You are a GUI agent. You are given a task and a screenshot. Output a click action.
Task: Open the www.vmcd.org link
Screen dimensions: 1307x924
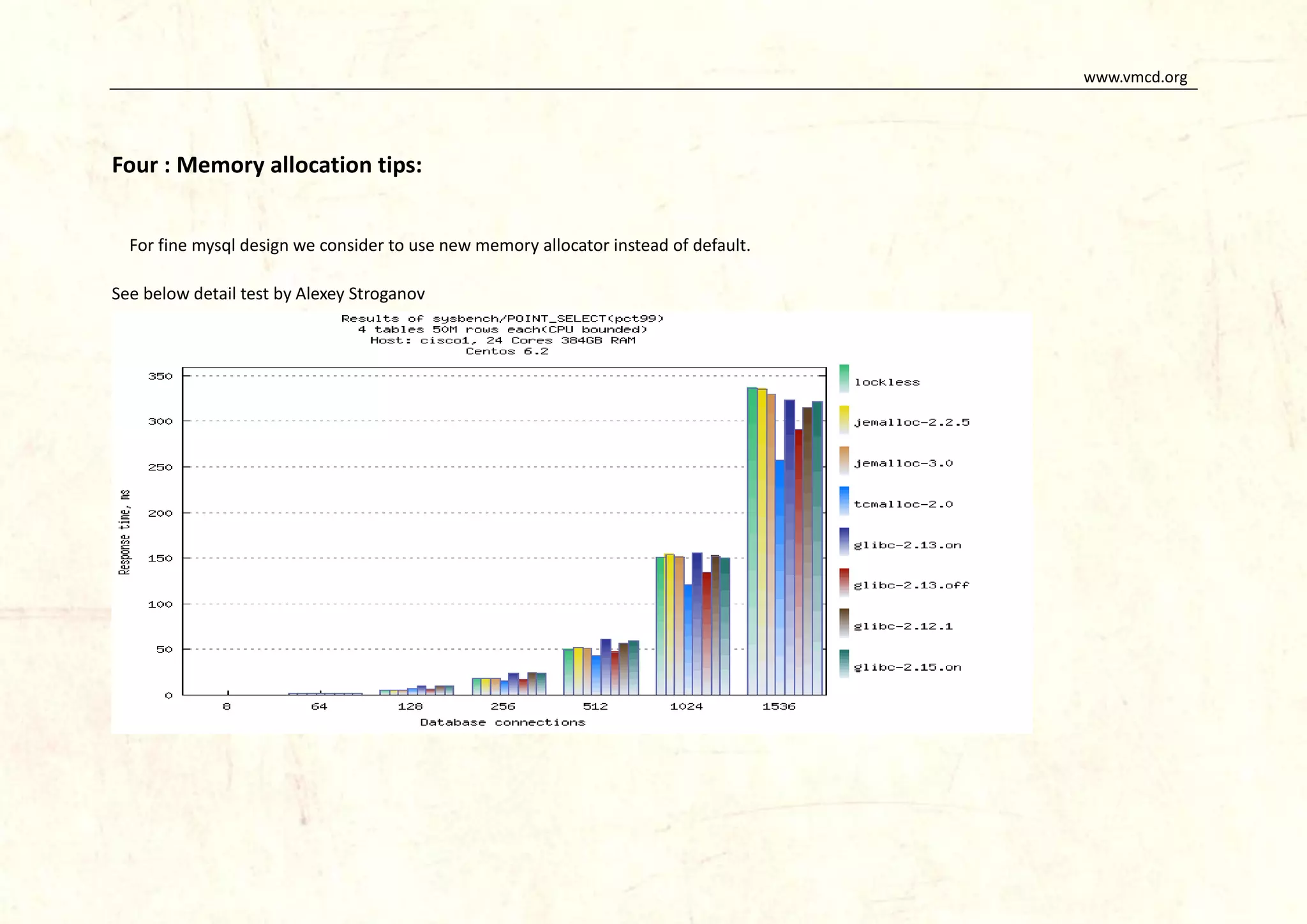[1135, 77]
